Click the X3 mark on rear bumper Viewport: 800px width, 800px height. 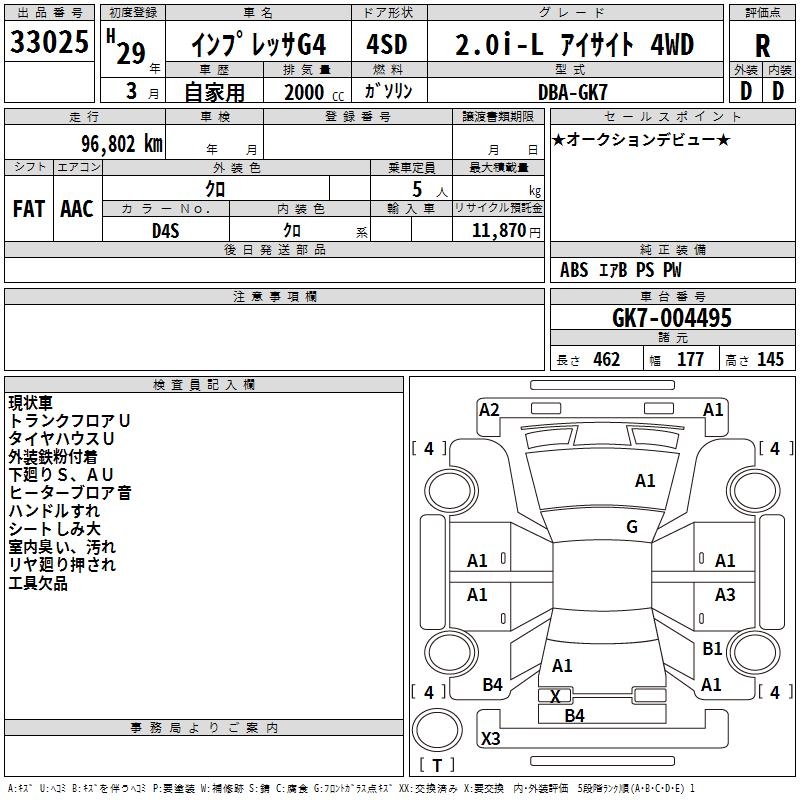[490, 738]
